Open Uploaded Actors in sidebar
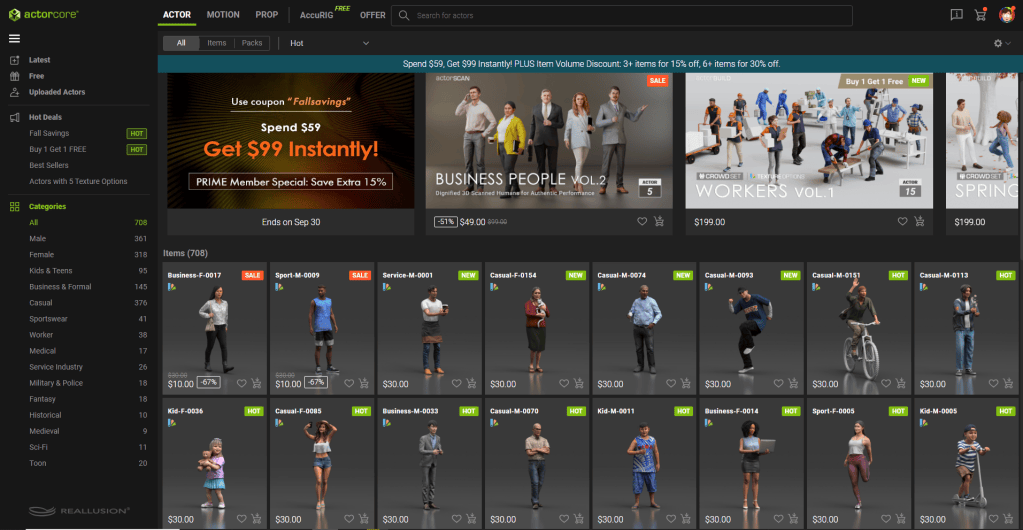 pos(57,92)
